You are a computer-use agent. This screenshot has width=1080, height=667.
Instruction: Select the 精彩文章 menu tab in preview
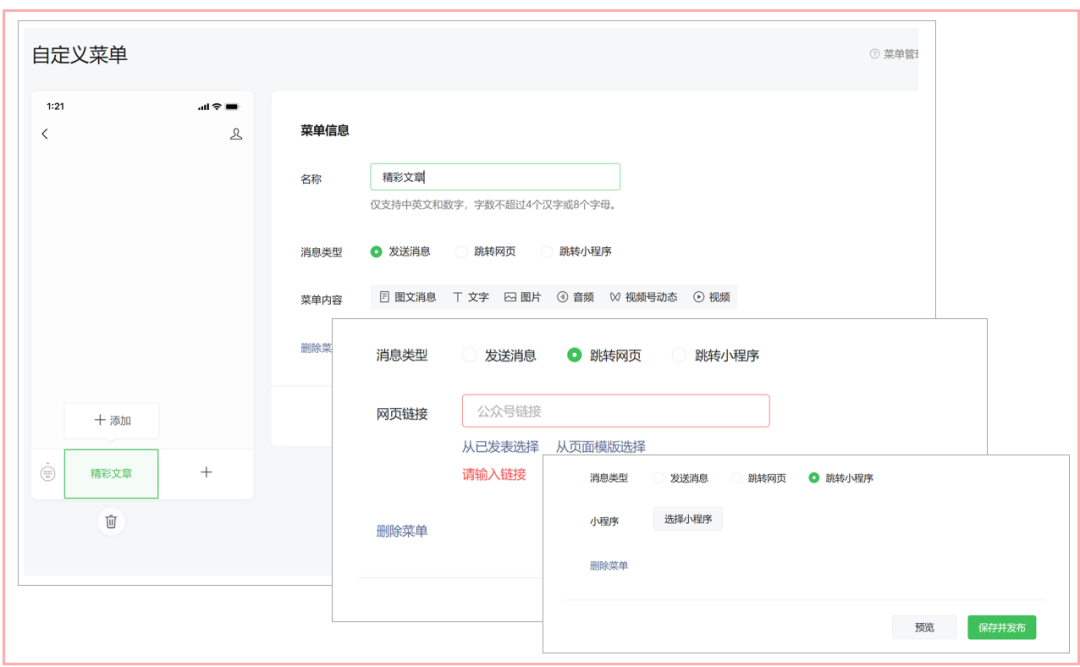[111, 474]
